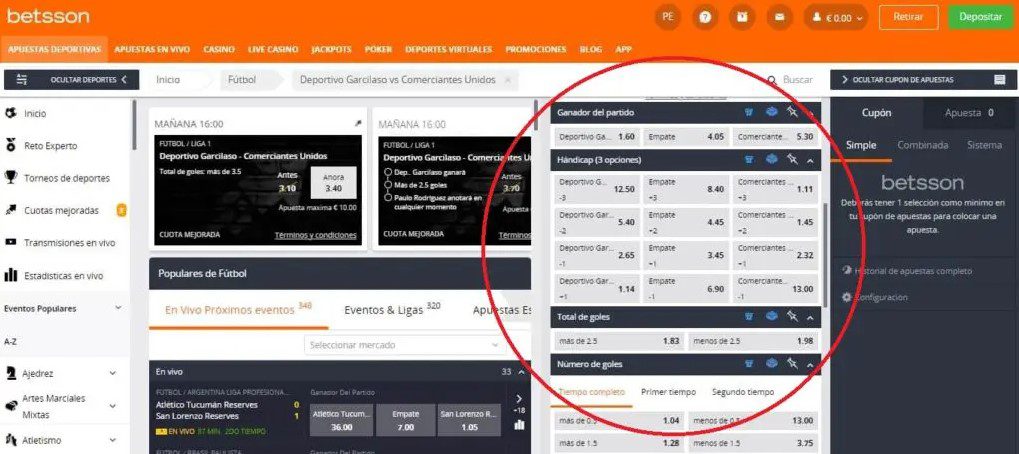Click the bet slip icon beside Ocultar Cupon
This screenshot has width=1019, height=454.
[x=1000, y=80]
